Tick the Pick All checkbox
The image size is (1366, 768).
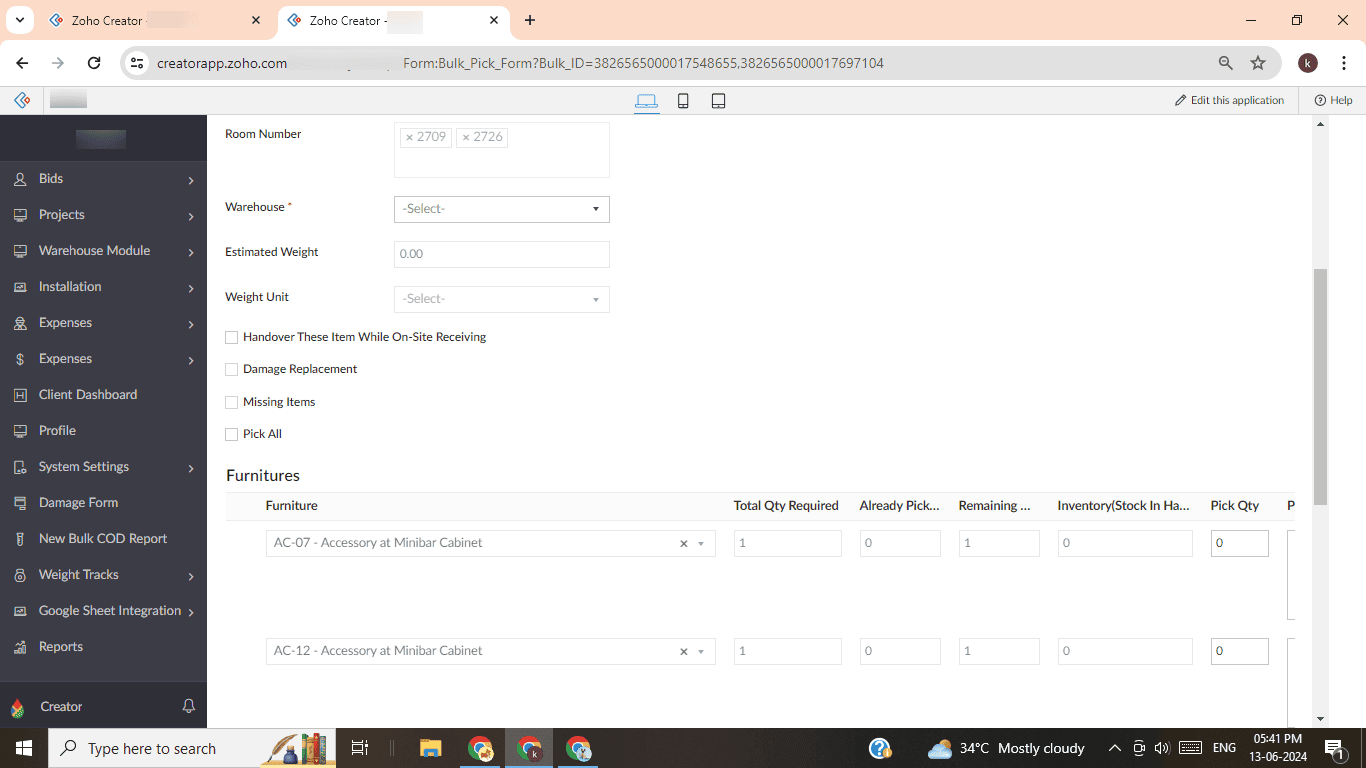[x=232, y=435]
